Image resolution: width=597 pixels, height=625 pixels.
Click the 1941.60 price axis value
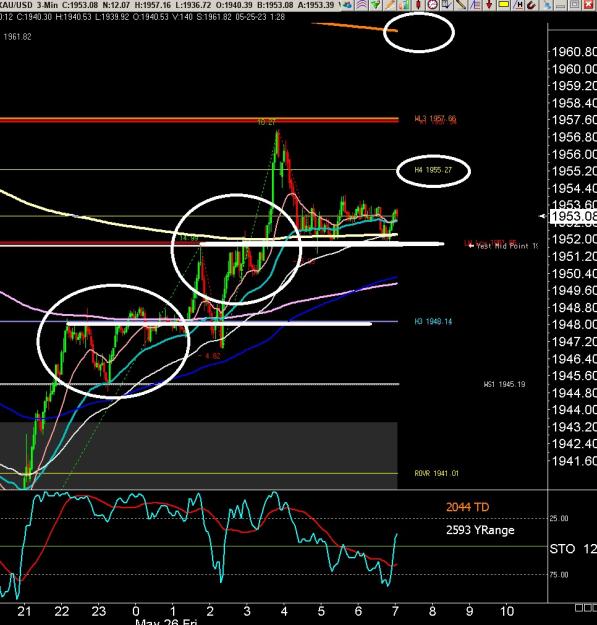point(574,461)
